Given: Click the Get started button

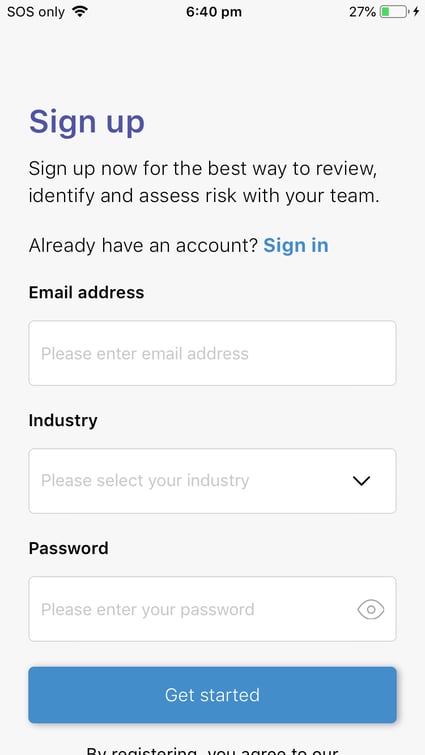Looking at the screenshot, I should (212, 695).
